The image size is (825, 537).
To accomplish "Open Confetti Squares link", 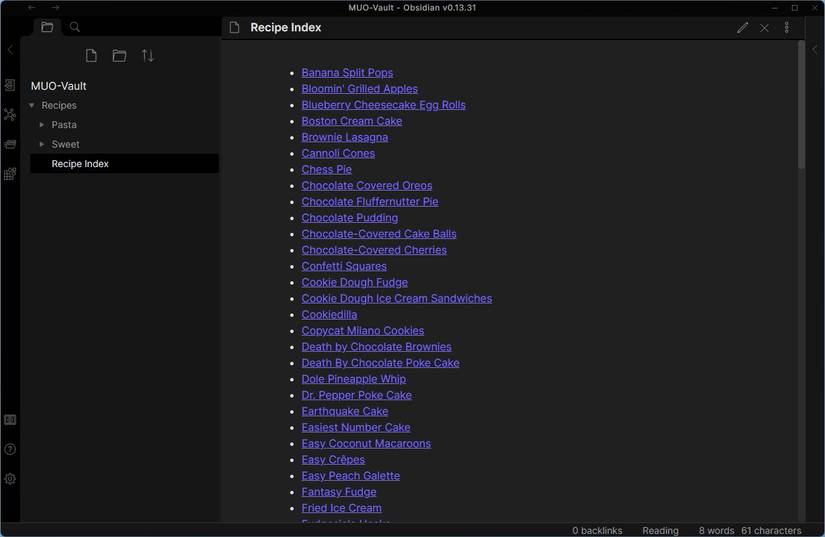I will (x=344, y=266).
